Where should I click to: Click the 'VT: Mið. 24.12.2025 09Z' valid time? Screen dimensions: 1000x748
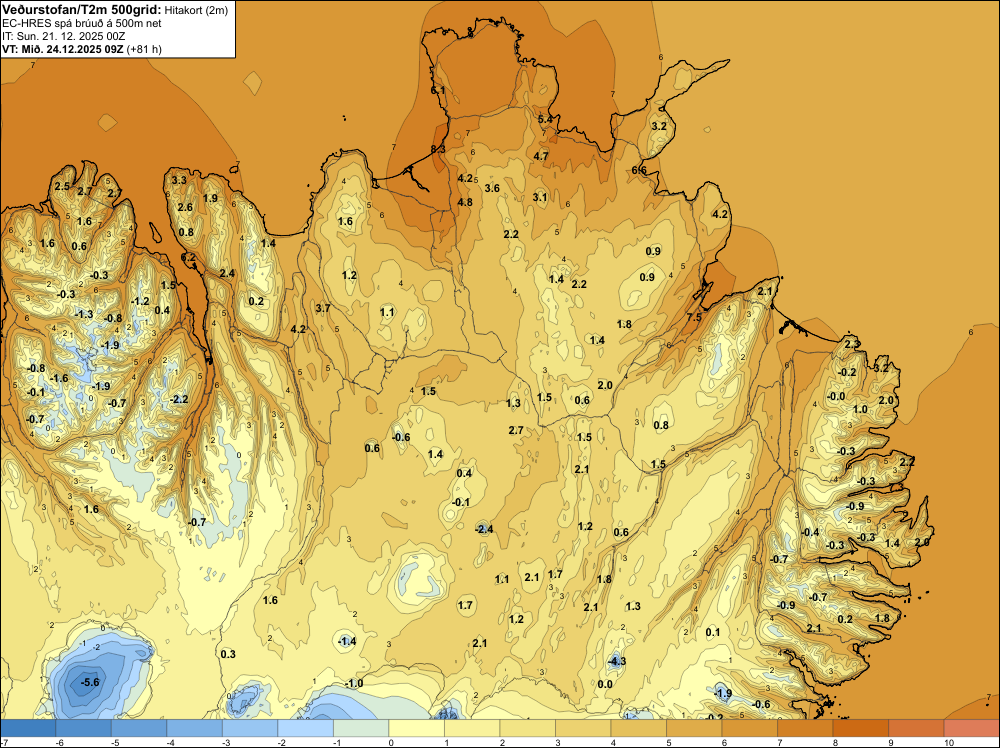pyautogui.click(x=63, y=49)
